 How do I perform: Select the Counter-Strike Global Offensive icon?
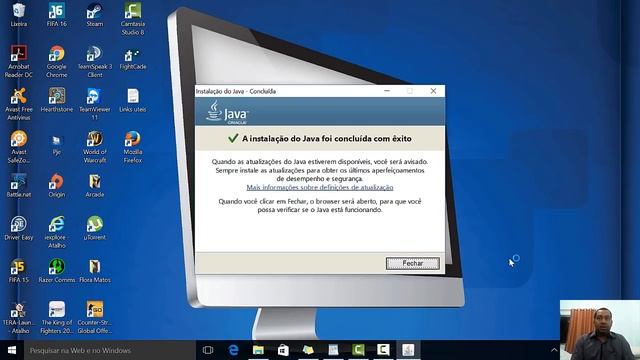click(94, 318)
